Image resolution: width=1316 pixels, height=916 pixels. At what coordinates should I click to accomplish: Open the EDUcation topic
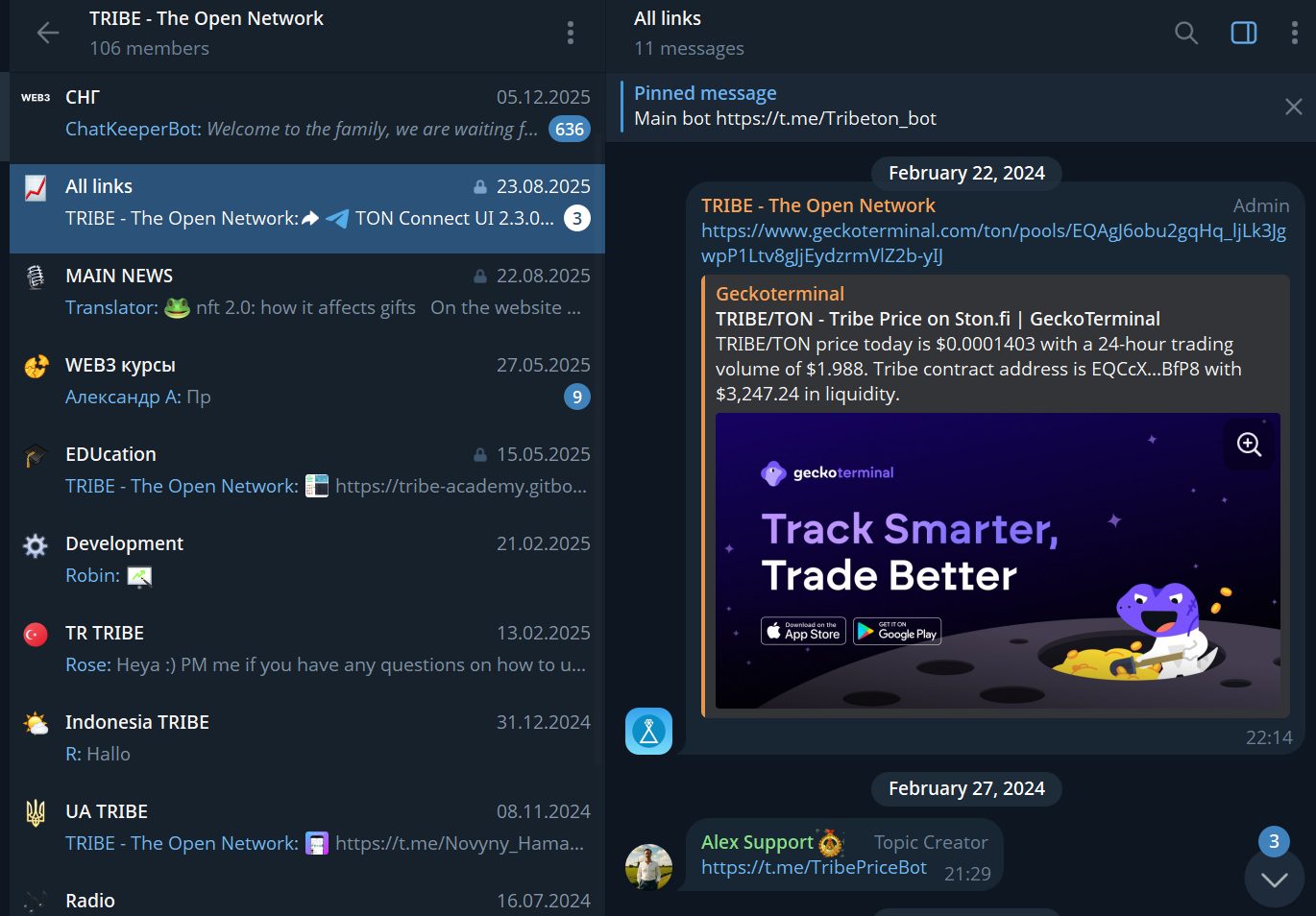[307, 470]
